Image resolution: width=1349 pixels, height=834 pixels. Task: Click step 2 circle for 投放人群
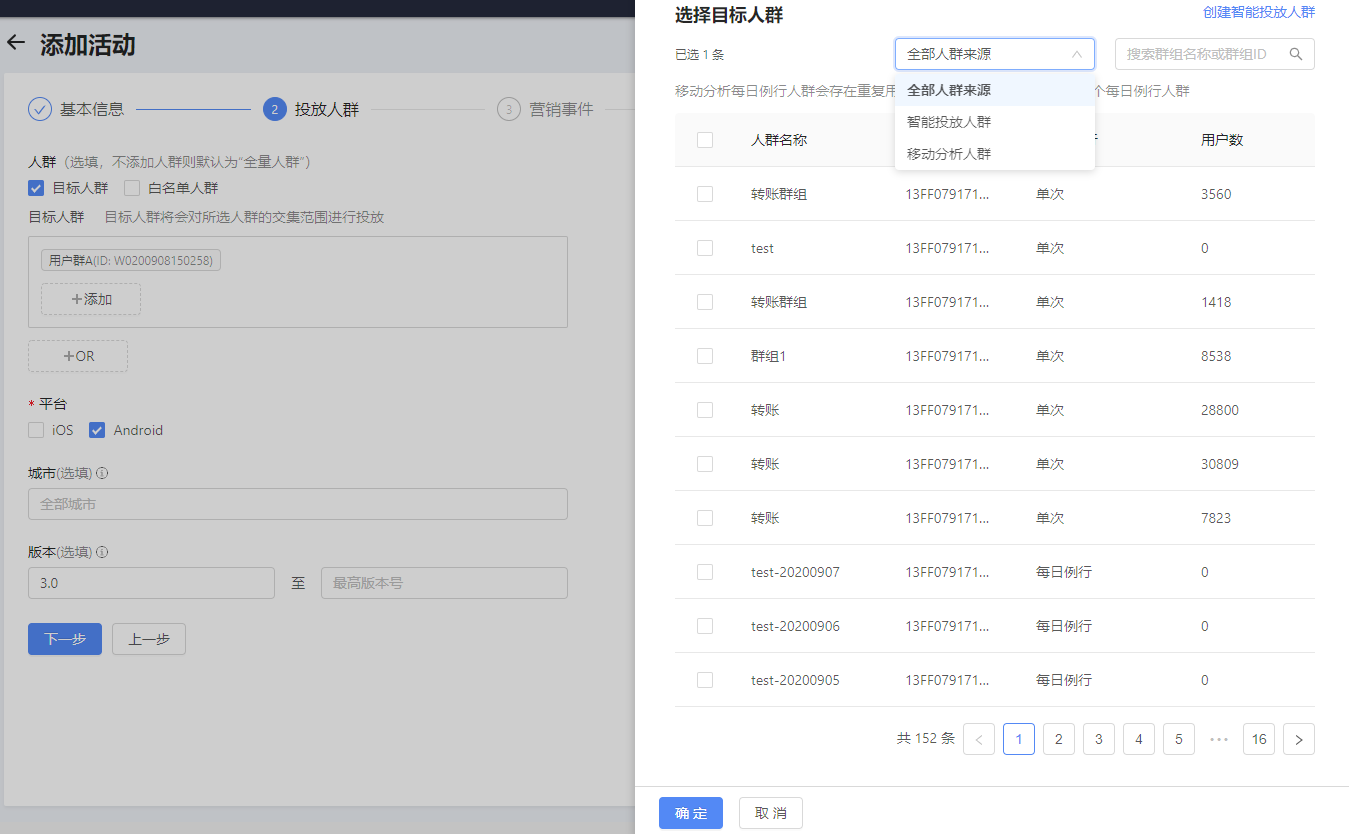[x=275, y=109]
